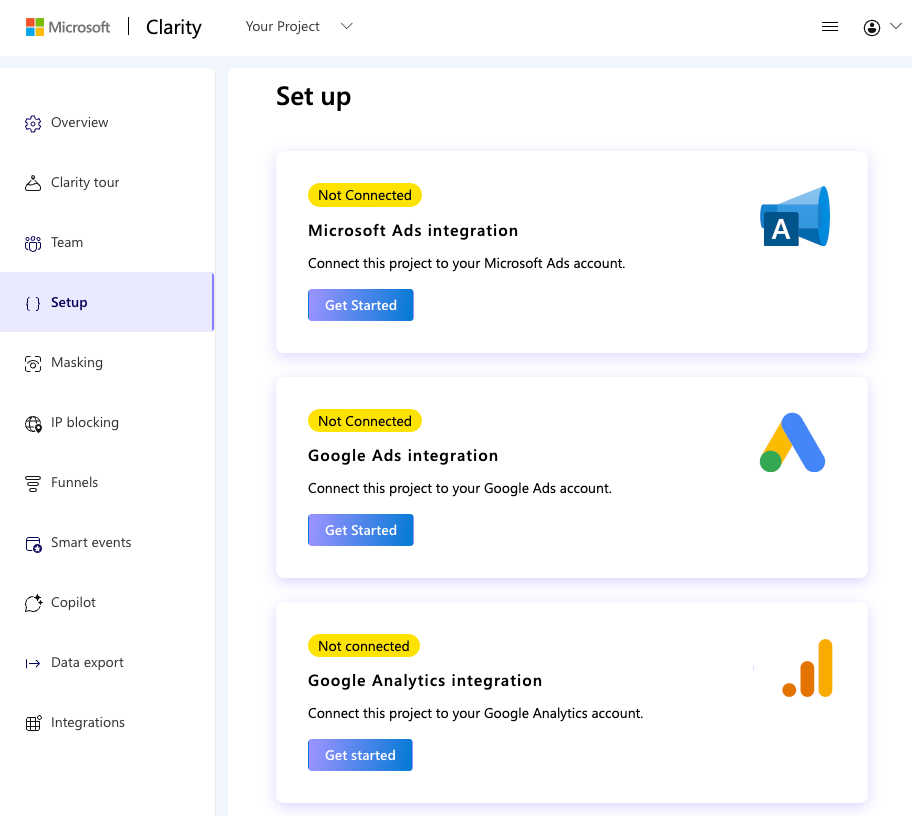
Task: Click the Integrations grid icon
Action: click(33, 723)
